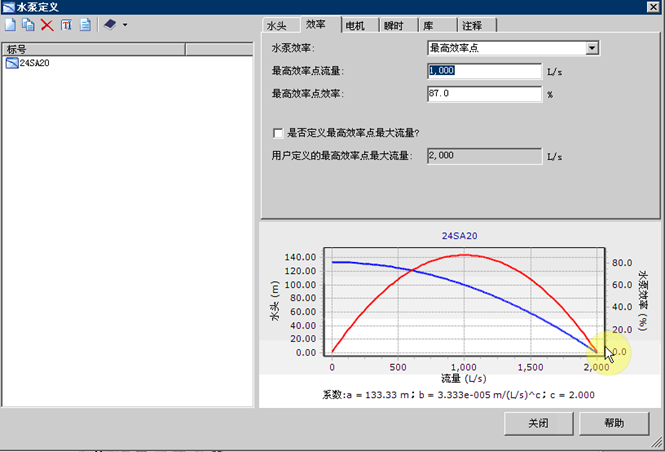Toggle 是否定义最高效率点最大流量 checkbox
This screenshot has height=452, width=665.
click(x=278, y=132)
